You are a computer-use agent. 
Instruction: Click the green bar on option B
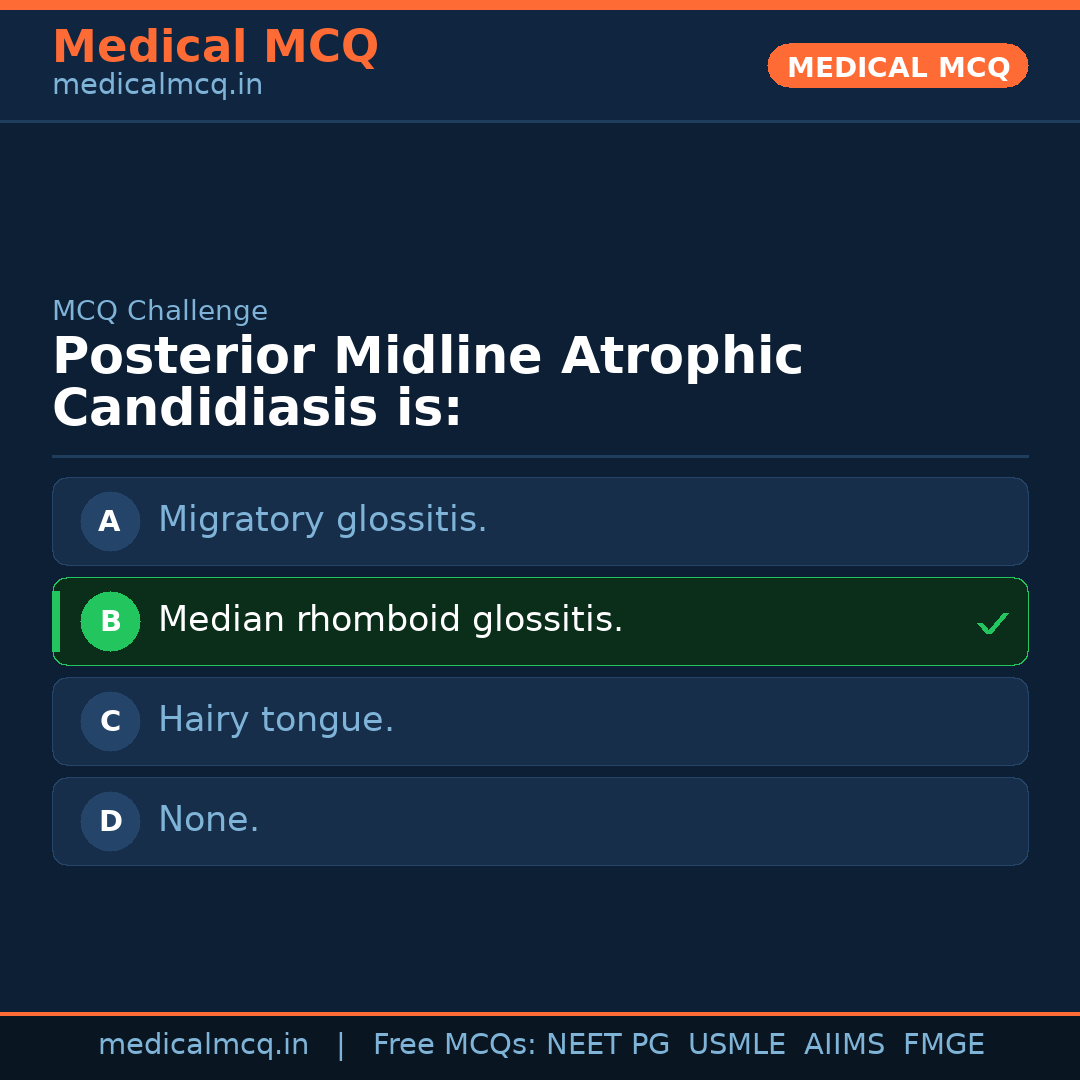56,621
